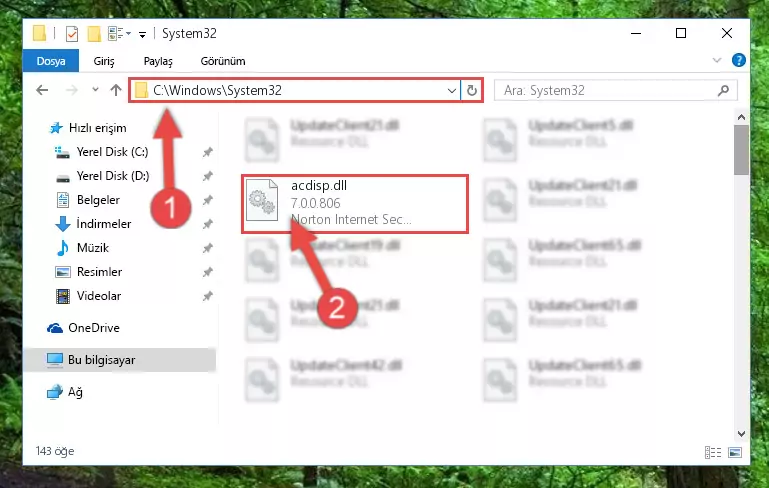This screenshot has height=488, width=769.
Task: Close the System32 window
Action: click(727, 33)
